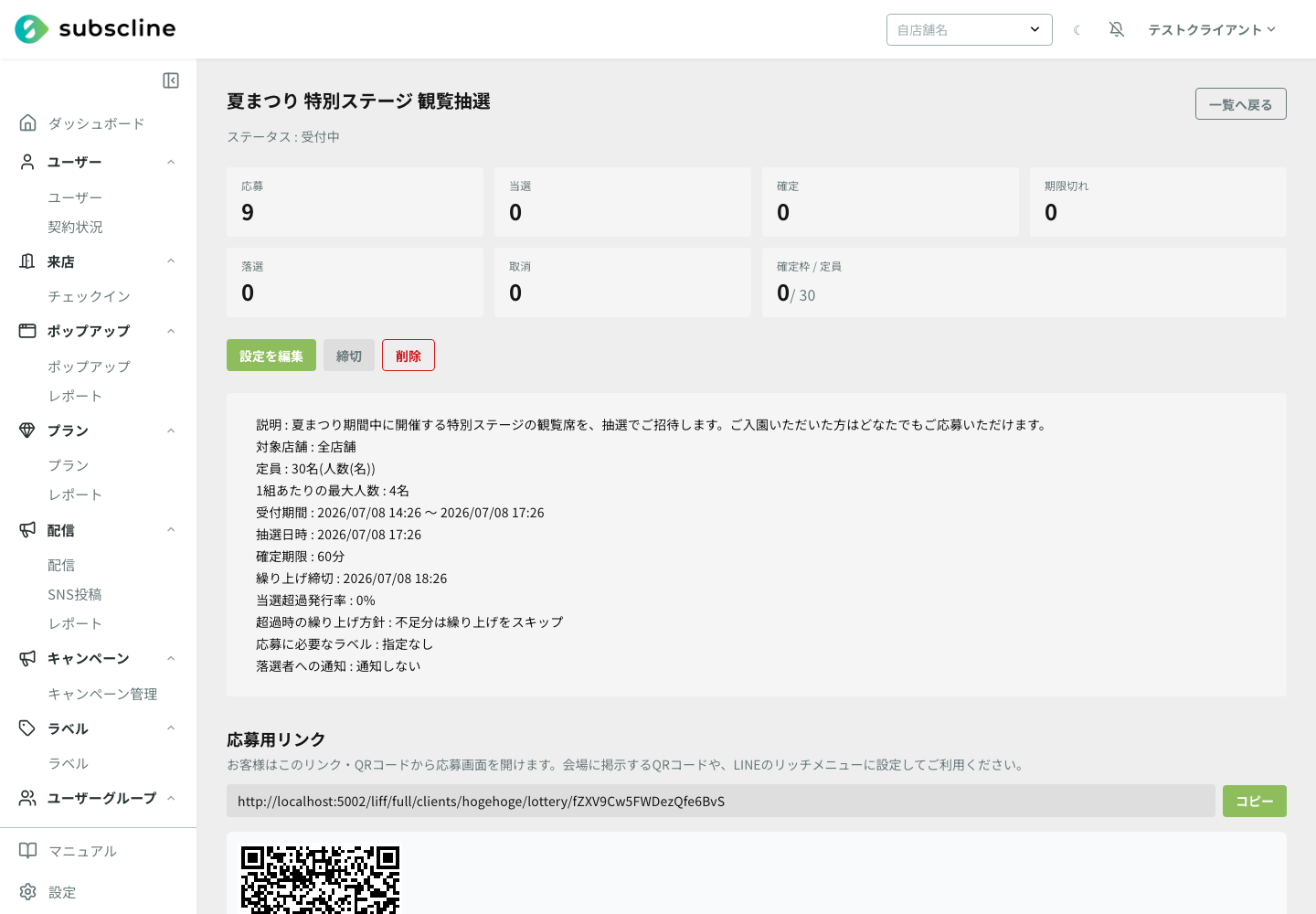Click the 確定枠 / 定員 card
The image size is (1316, 914).
click(1024, 282)
